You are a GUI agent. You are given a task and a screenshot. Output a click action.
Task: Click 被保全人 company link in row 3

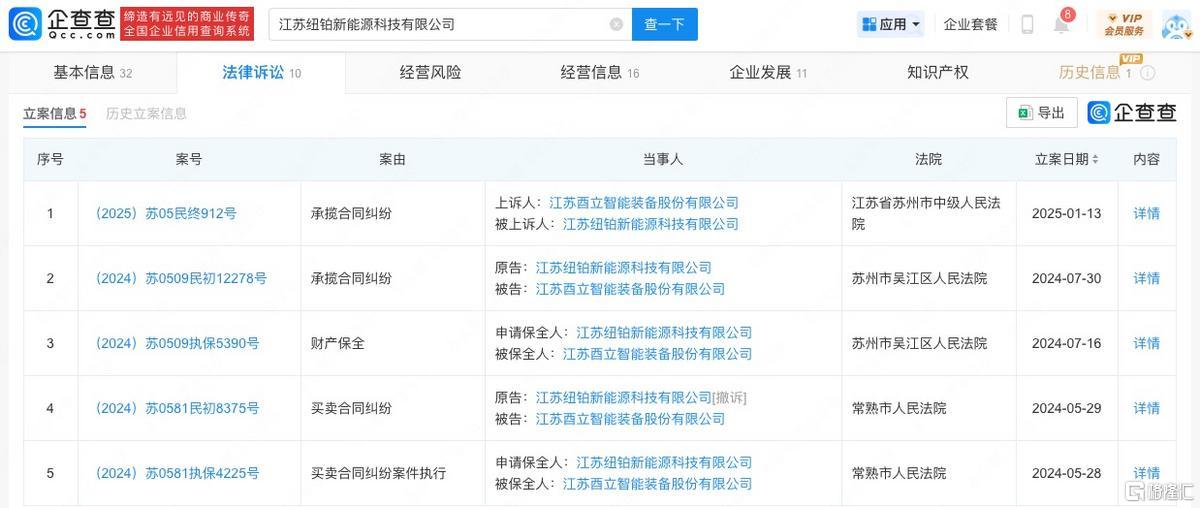tap(657, 354)
